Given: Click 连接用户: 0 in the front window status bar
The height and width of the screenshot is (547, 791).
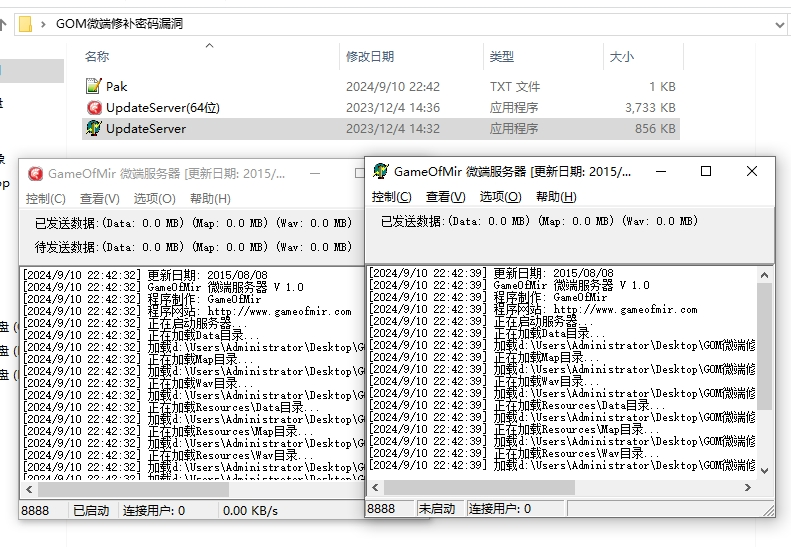Looking at the screenshot, I should point(500,509).
